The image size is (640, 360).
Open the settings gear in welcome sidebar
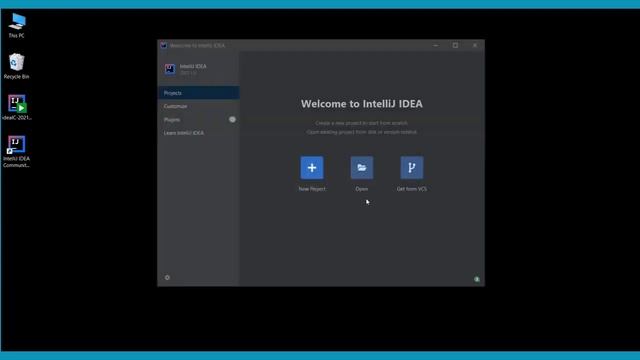point(167,278)
